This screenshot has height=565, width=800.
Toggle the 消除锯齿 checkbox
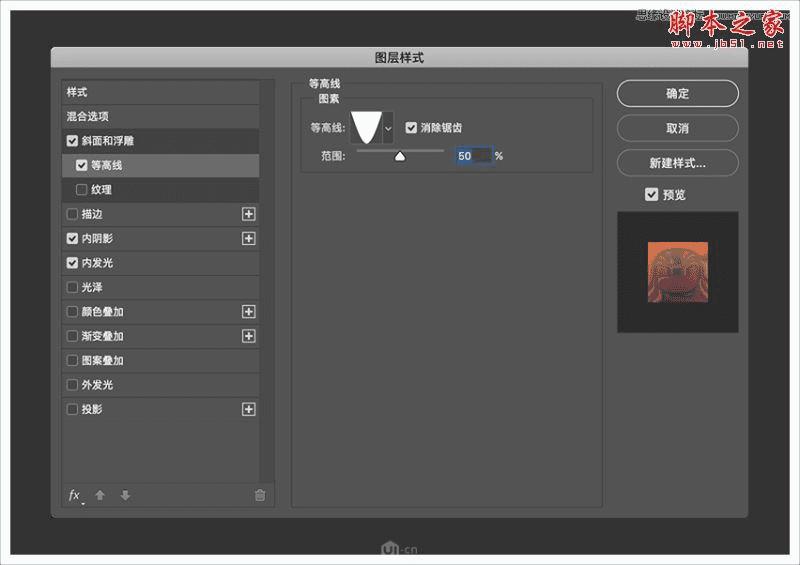[x=411, y=128]
